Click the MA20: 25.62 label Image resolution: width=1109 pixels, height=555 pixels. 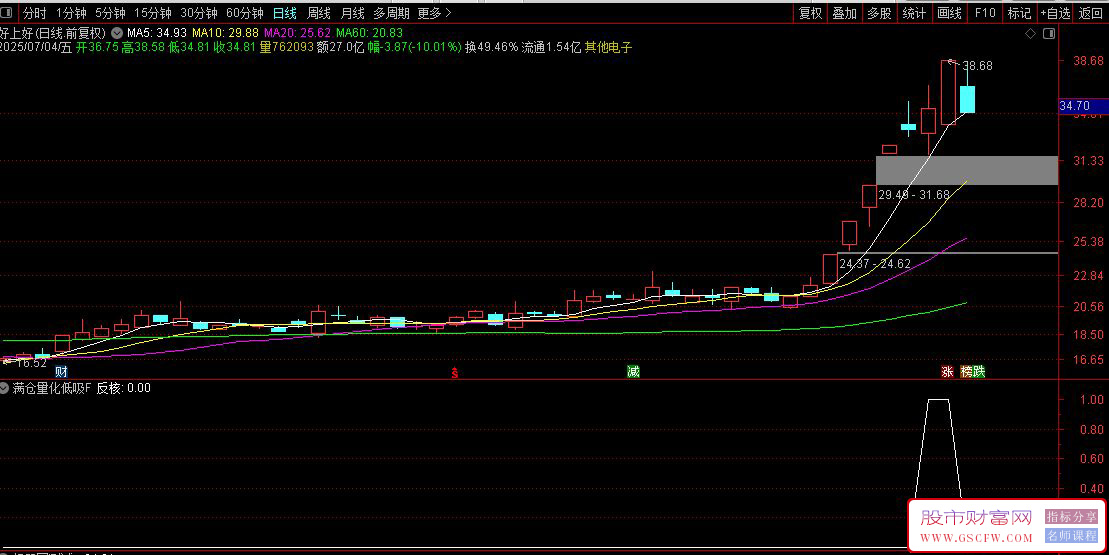tap(297, 33)
